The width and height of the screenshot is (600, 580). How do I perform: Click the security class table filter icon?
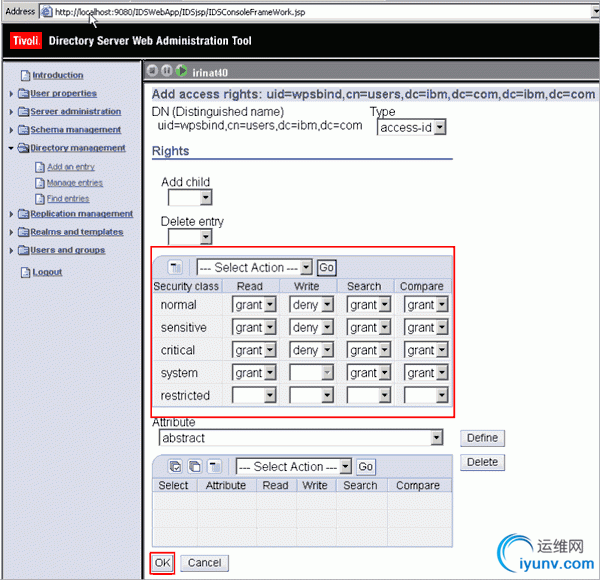175,267
